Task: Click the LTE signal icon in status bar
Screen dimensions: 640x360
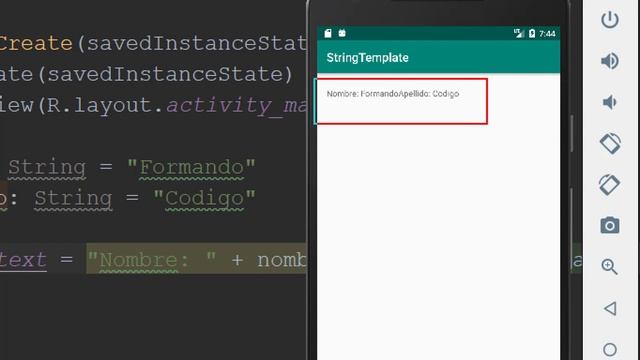Action: 519,33
